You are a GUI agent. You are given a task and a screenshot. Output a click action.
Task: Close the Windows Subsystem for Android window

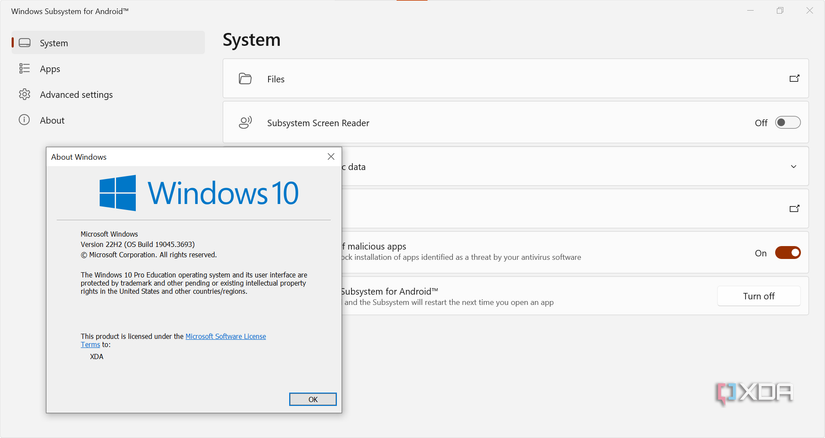(x=810, y=10)
